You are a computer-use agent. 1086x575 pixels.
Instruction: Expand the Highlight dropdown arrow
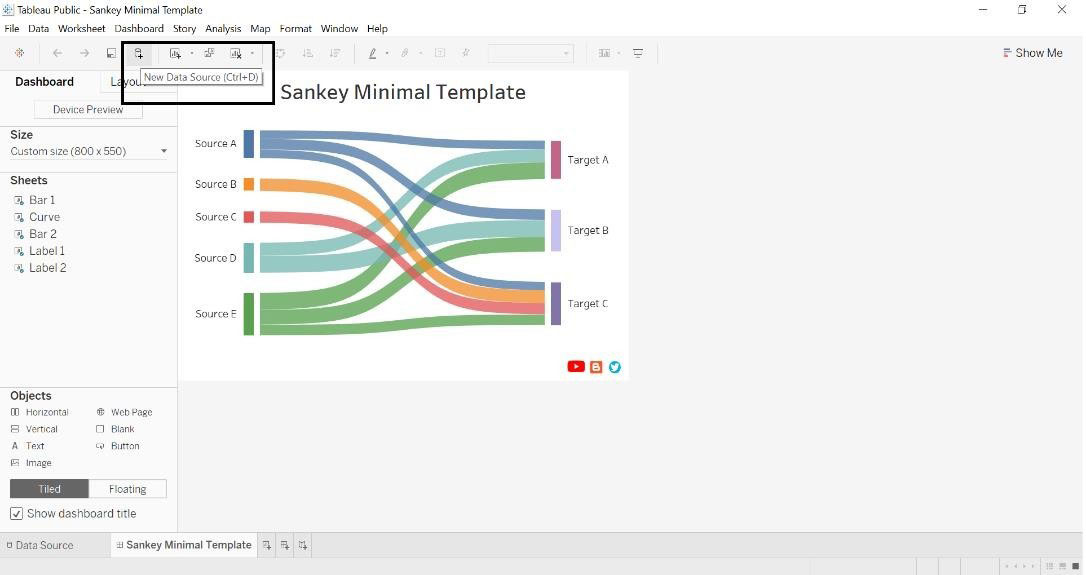point(386,53)
